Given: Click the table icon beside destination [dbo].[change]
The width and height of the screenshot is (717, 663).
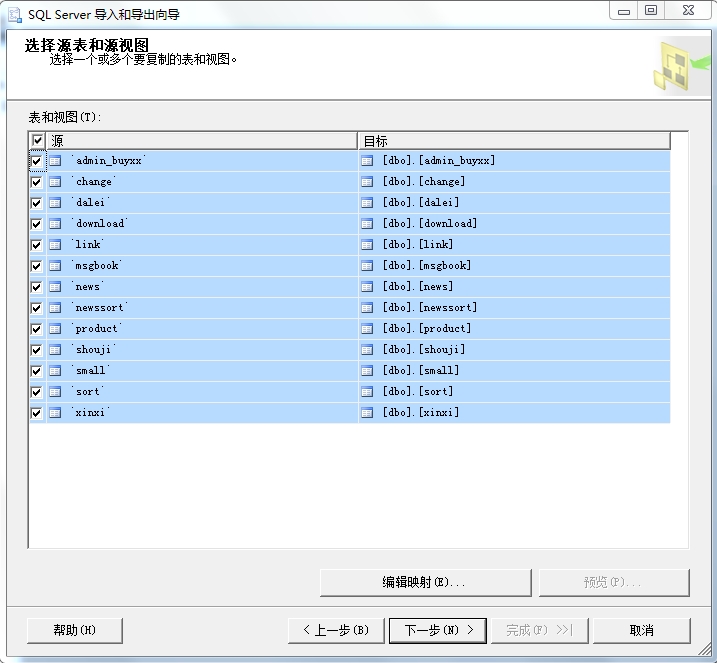Looking at the screenshot, I should tap(367, 182).
